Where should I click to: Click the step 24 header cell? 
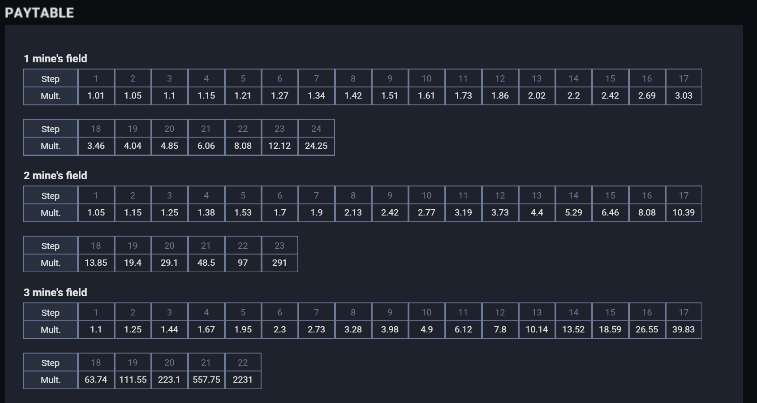316,129
